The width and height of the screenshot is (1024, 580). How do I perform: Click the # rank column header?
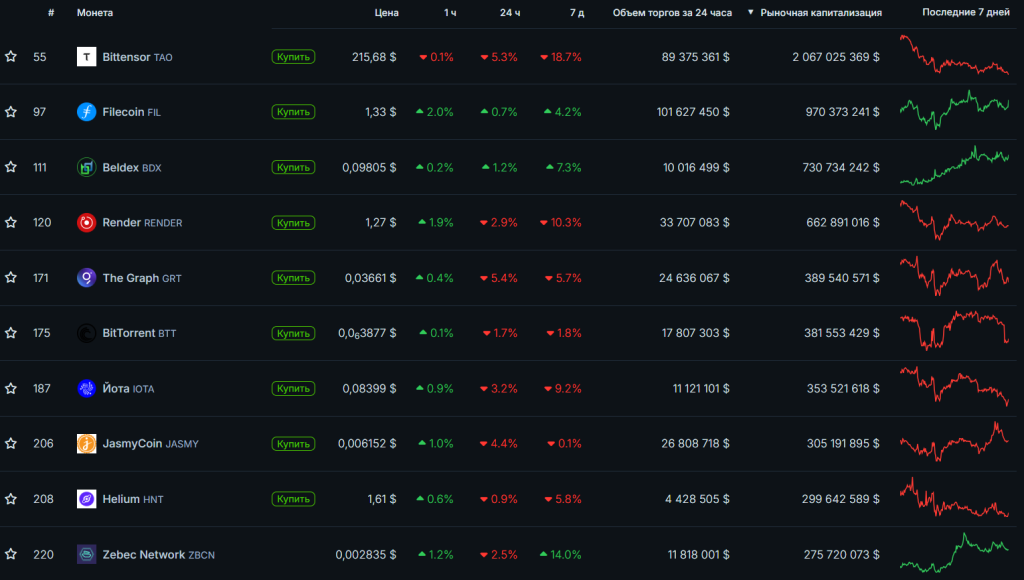pyautogui.click(x=51, y=13)
